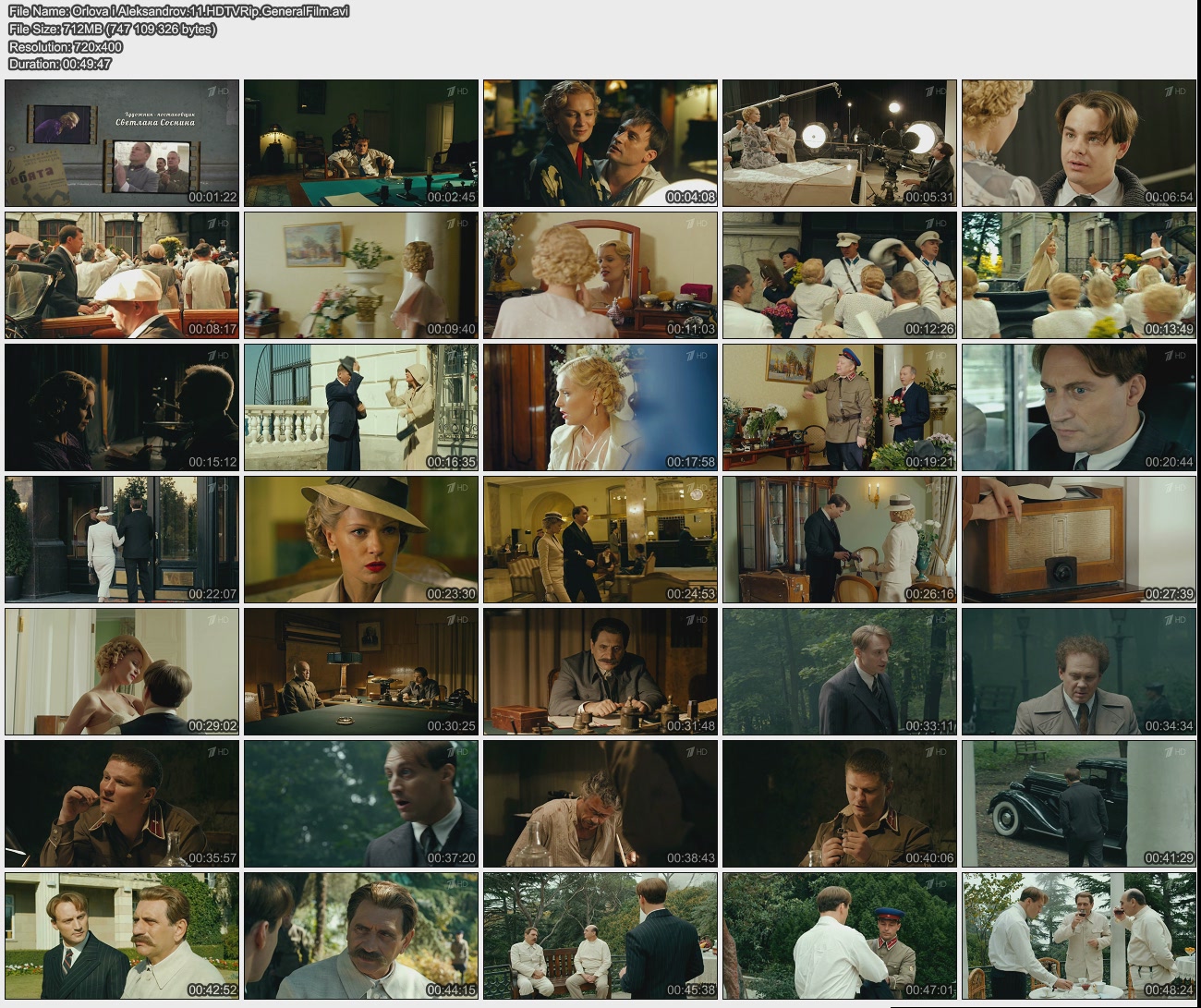Image resolution: width=1201 pixels, height=1008 pixels.
Task: Open the thumbnail timestamped 00:01:22
Action: 122,143
